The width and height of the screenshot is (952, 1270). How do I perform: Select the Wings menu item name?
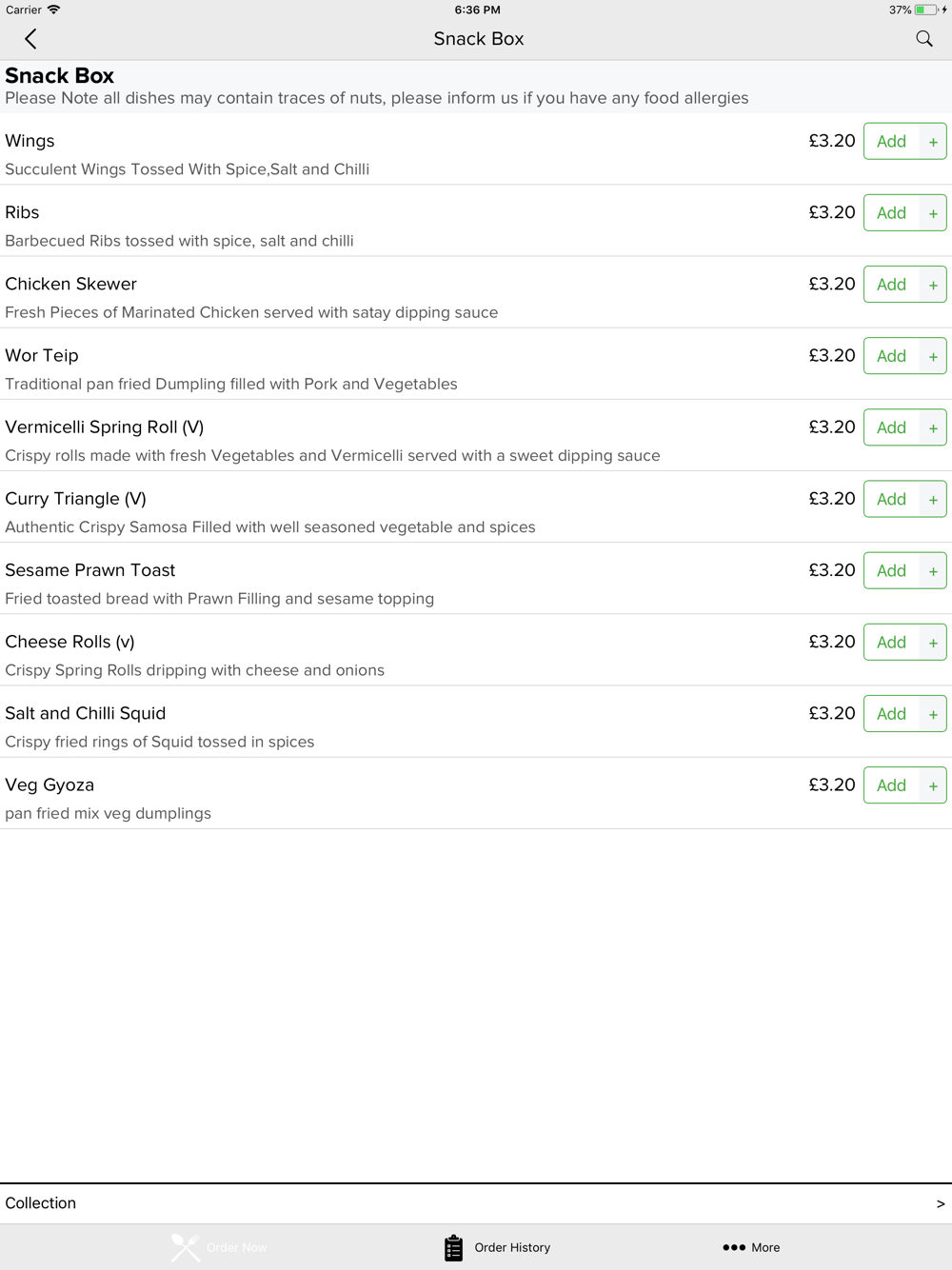click(30, 141)
